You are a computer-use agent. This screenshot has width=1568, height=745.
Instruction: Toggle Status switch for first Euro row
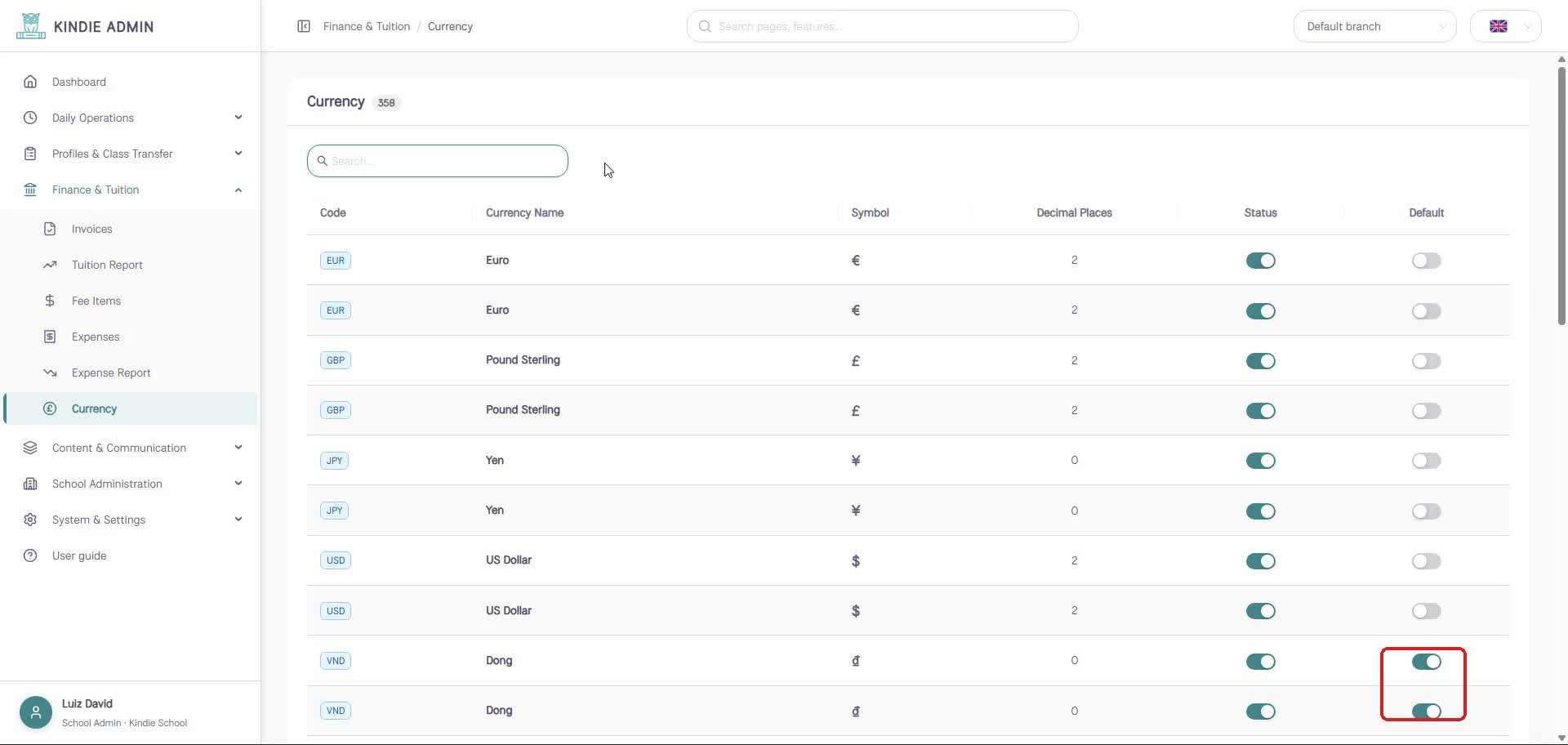point(1260,261)
